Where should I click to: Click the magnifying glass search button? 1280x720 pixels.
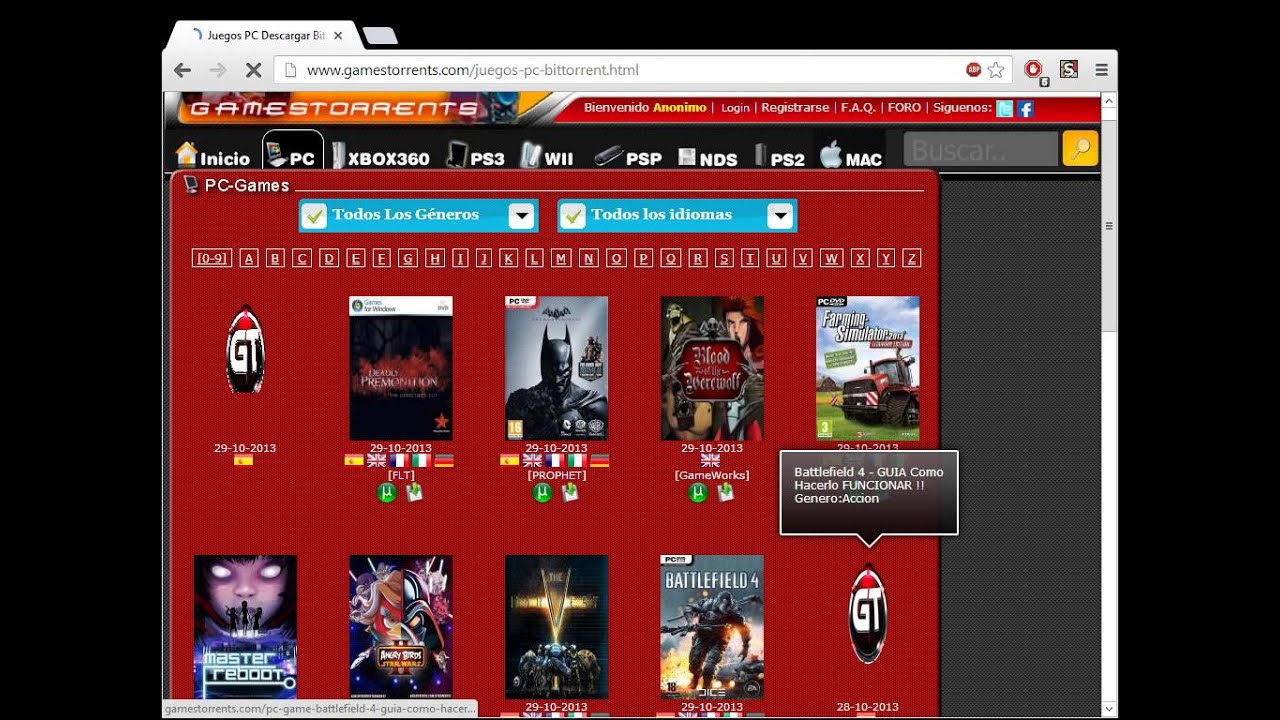[1080, 149]
